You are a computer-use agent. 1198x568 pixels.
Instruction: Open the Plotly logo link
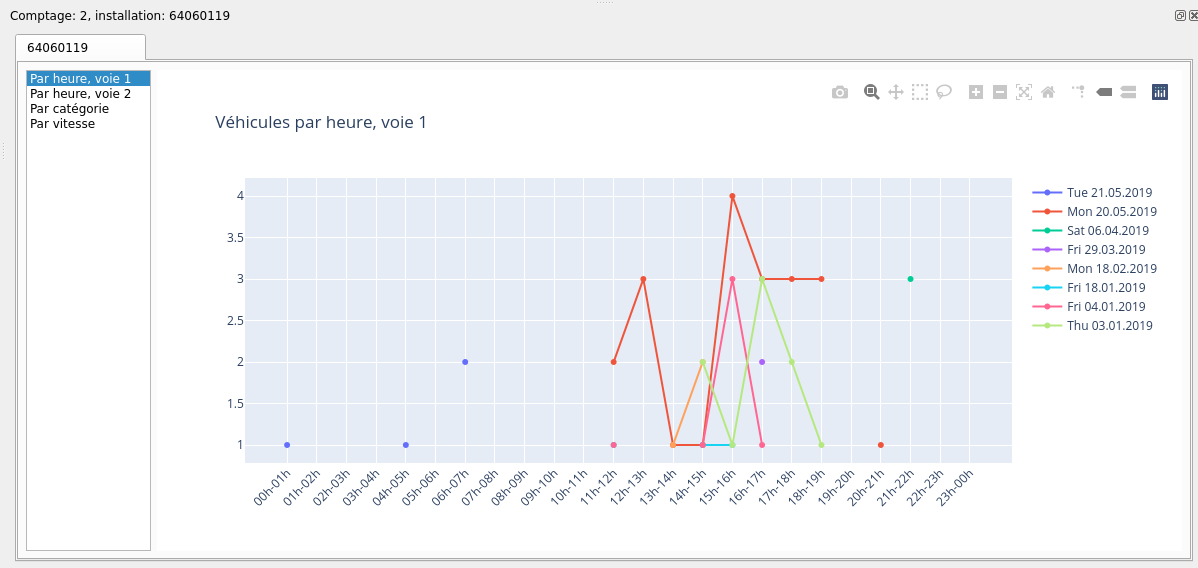tap(1160, 93)
